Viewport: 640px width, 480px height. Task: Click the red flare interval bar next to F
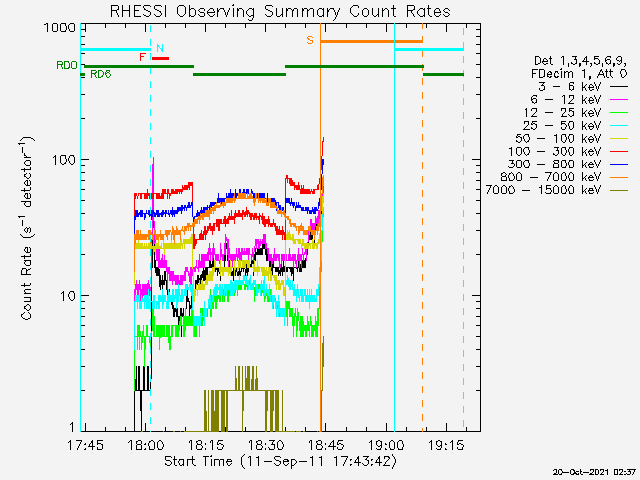pyautogui.click(x=160, y=58)
